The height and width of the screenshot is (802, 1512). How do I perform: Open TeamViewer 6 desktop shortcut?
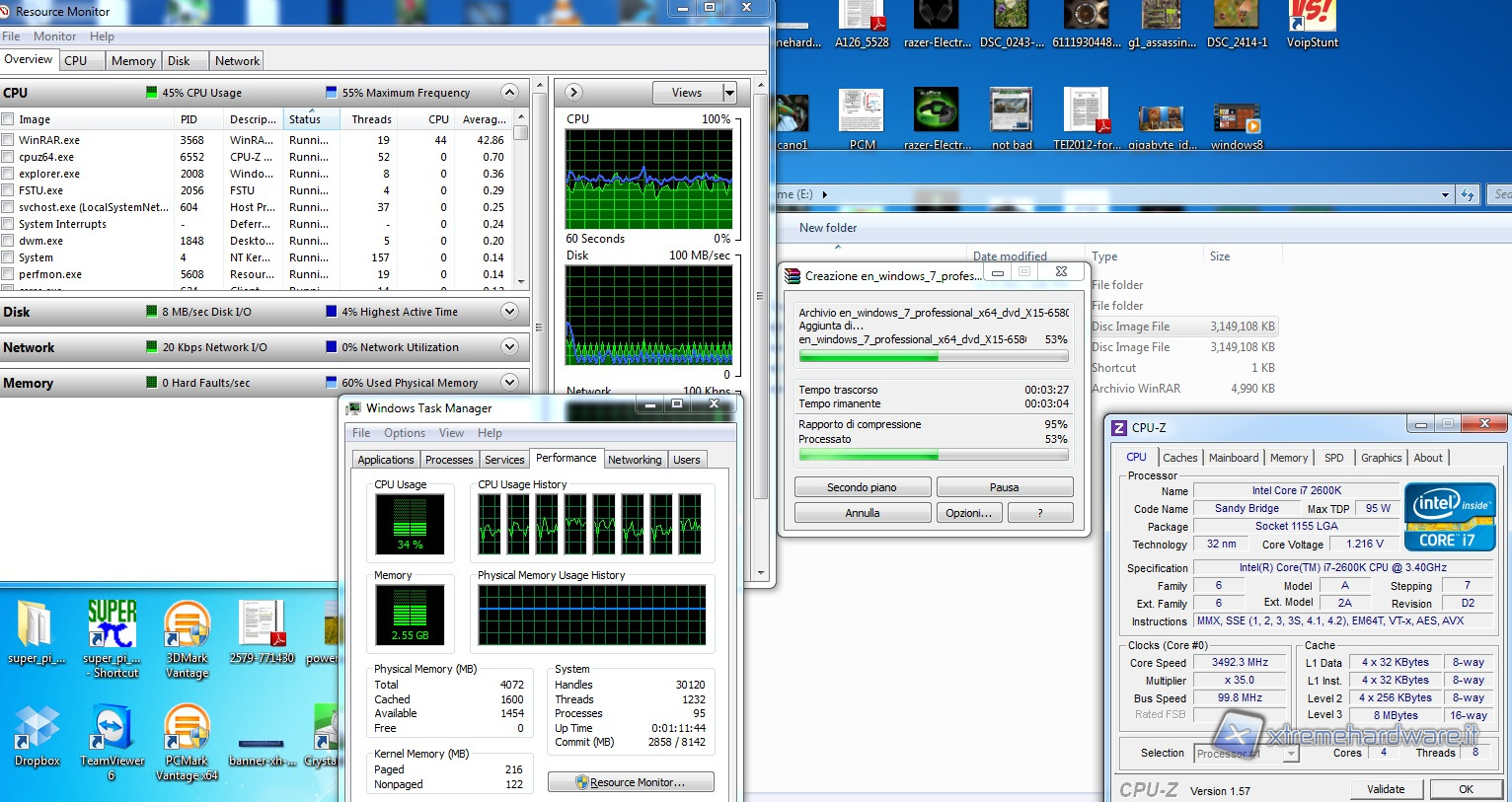(x=111, y=729)
